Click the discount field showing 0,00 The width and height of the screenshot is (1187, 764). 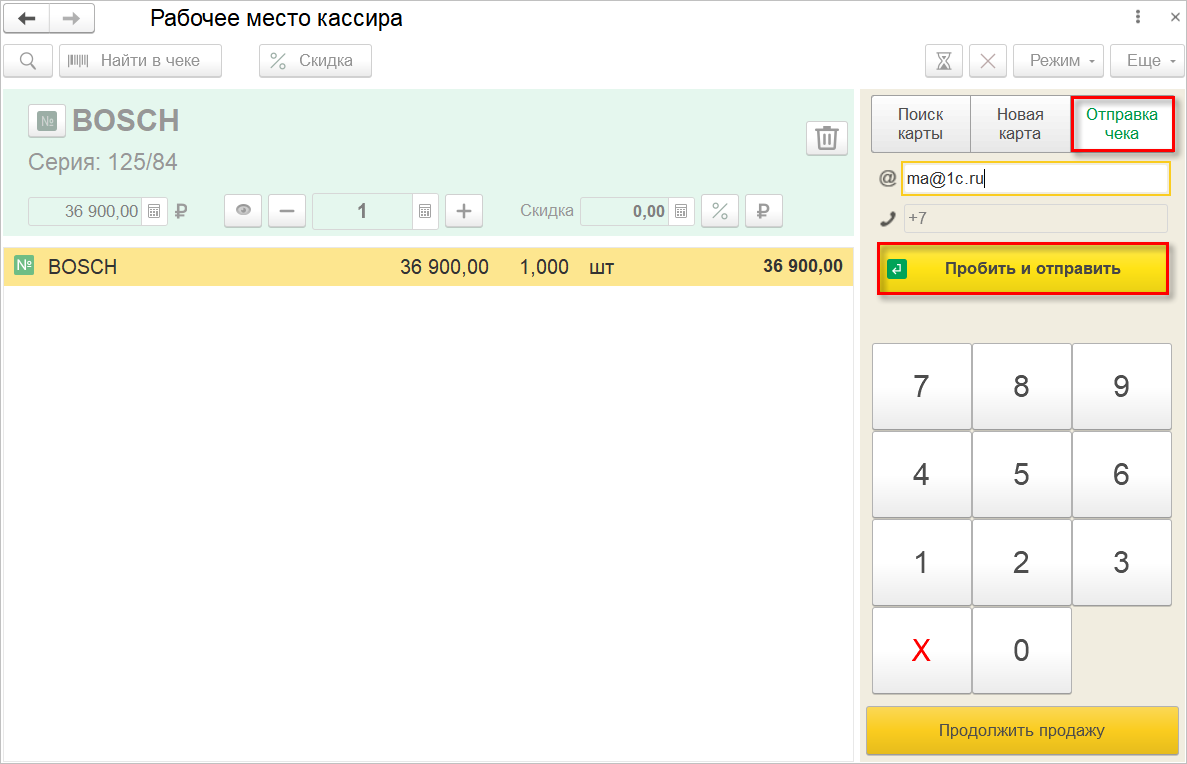[625, 211]
